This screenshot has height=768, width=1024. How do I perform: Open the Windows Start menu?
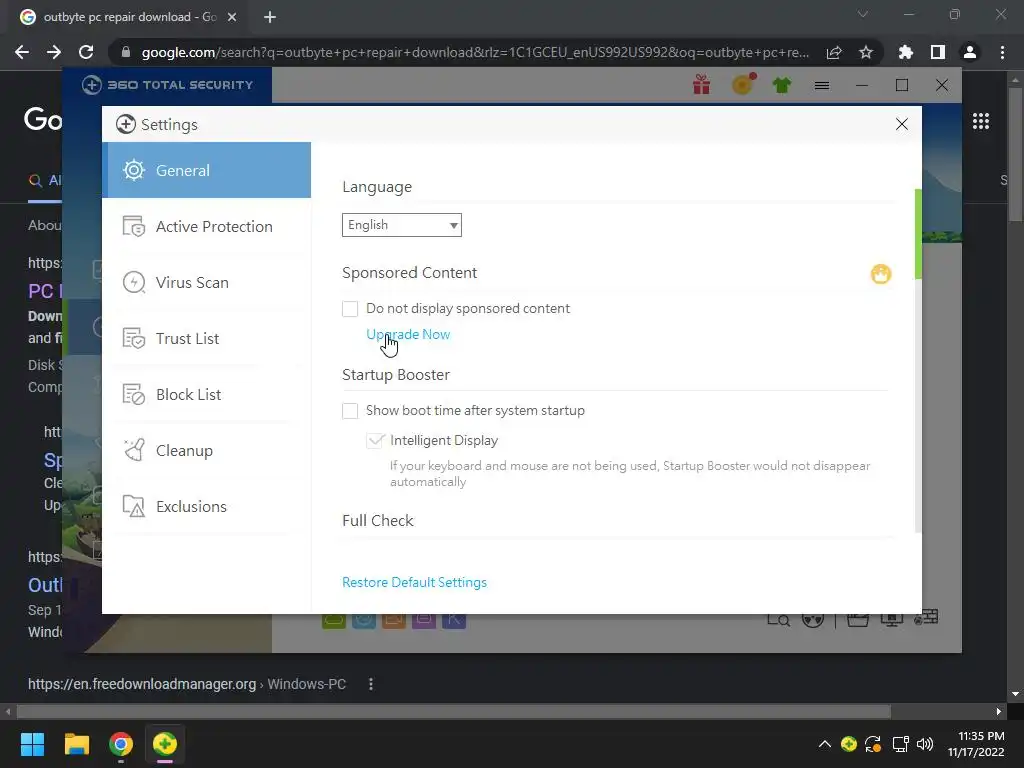point(32,744)
